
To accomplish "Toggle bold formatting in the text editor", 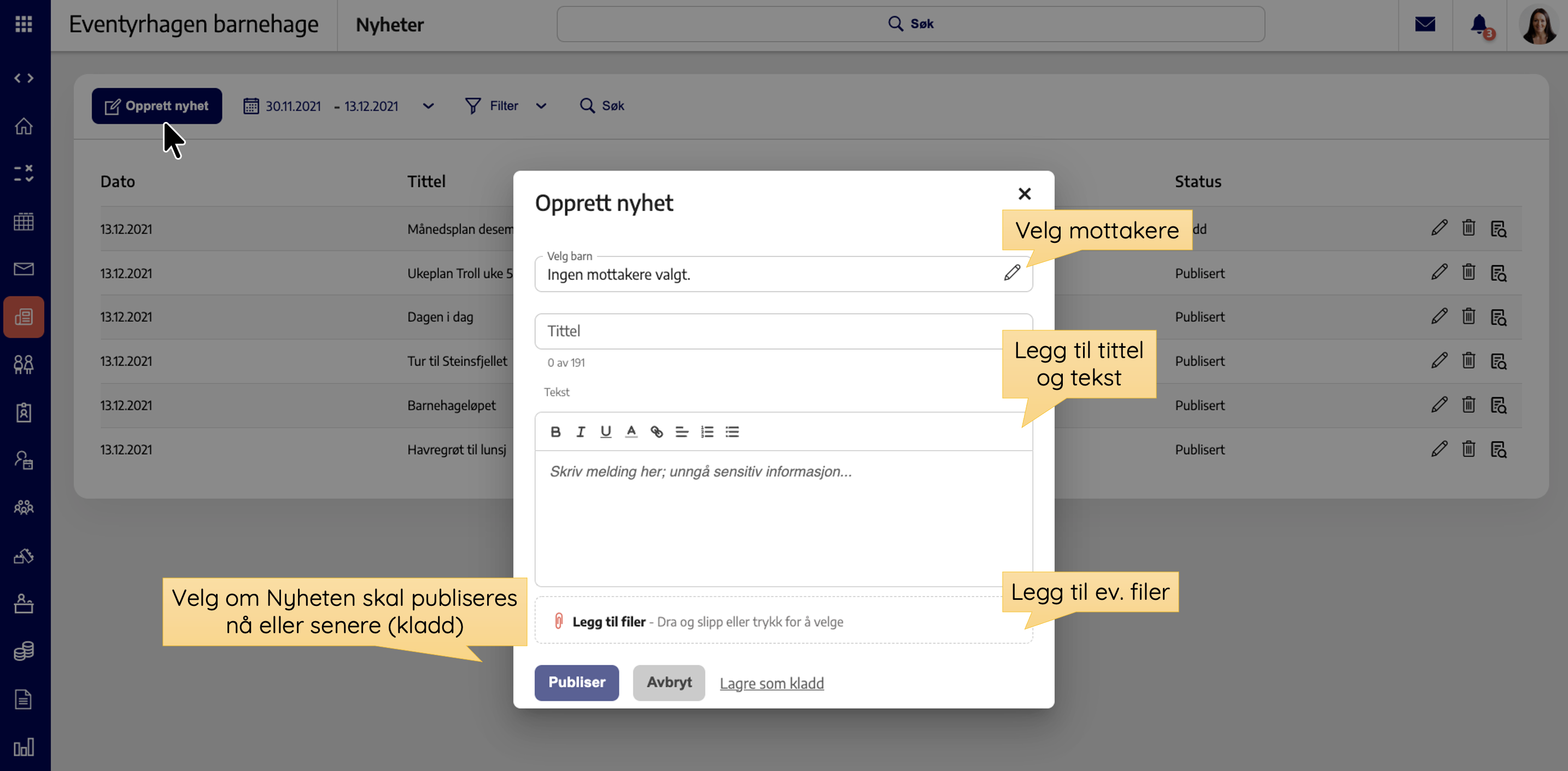I will click(x=555, y=432).
